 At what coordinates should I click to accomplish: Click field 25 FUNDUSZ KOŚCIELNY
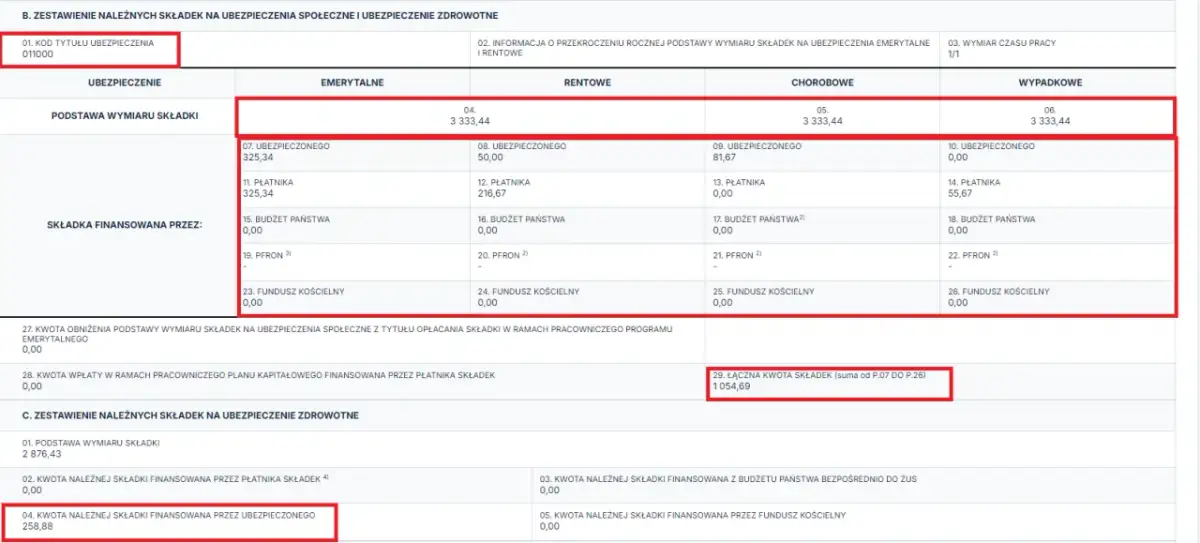(x=822, y=297)
